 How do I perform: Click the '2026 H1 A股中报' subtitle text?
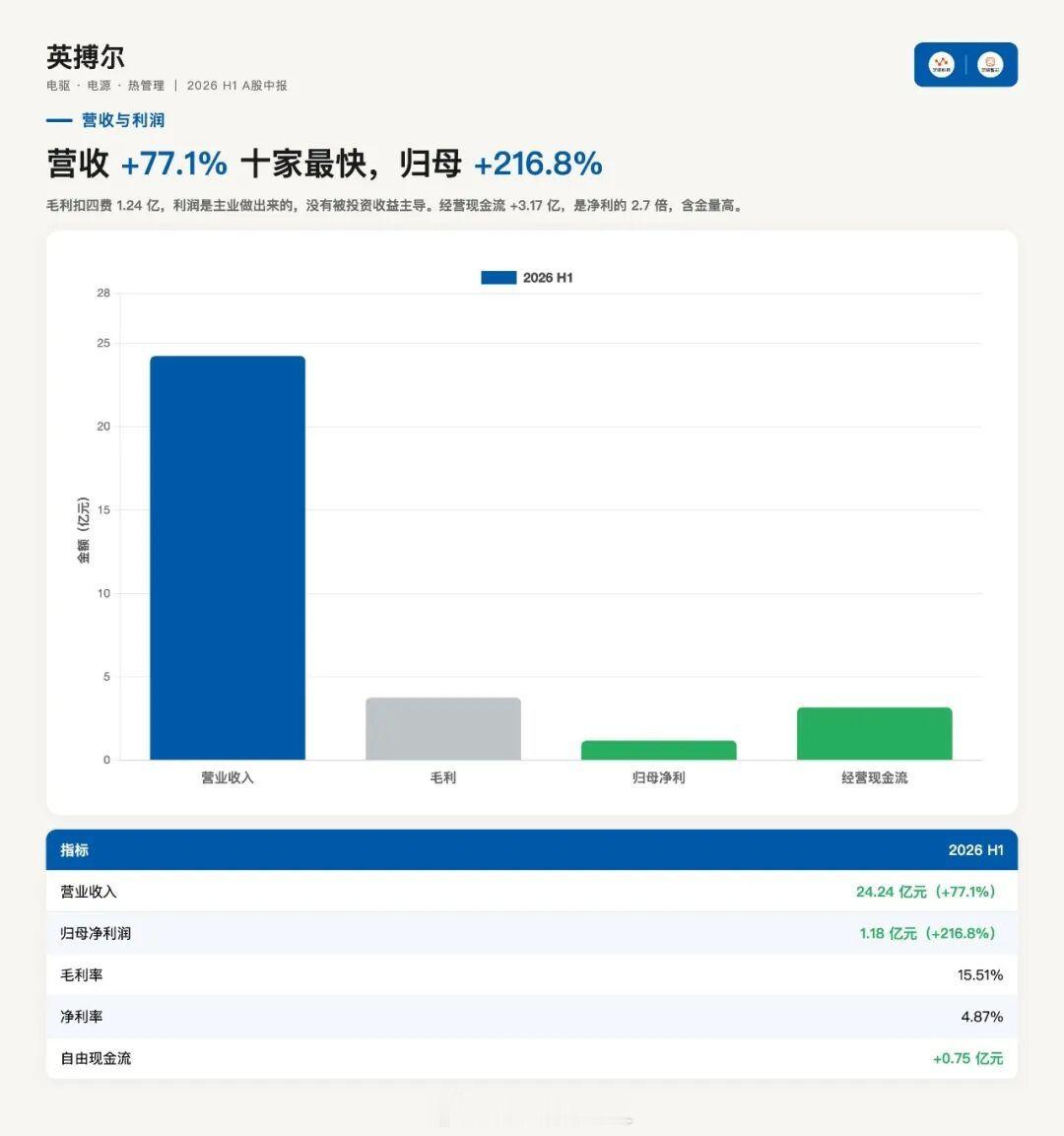[236, 86]
